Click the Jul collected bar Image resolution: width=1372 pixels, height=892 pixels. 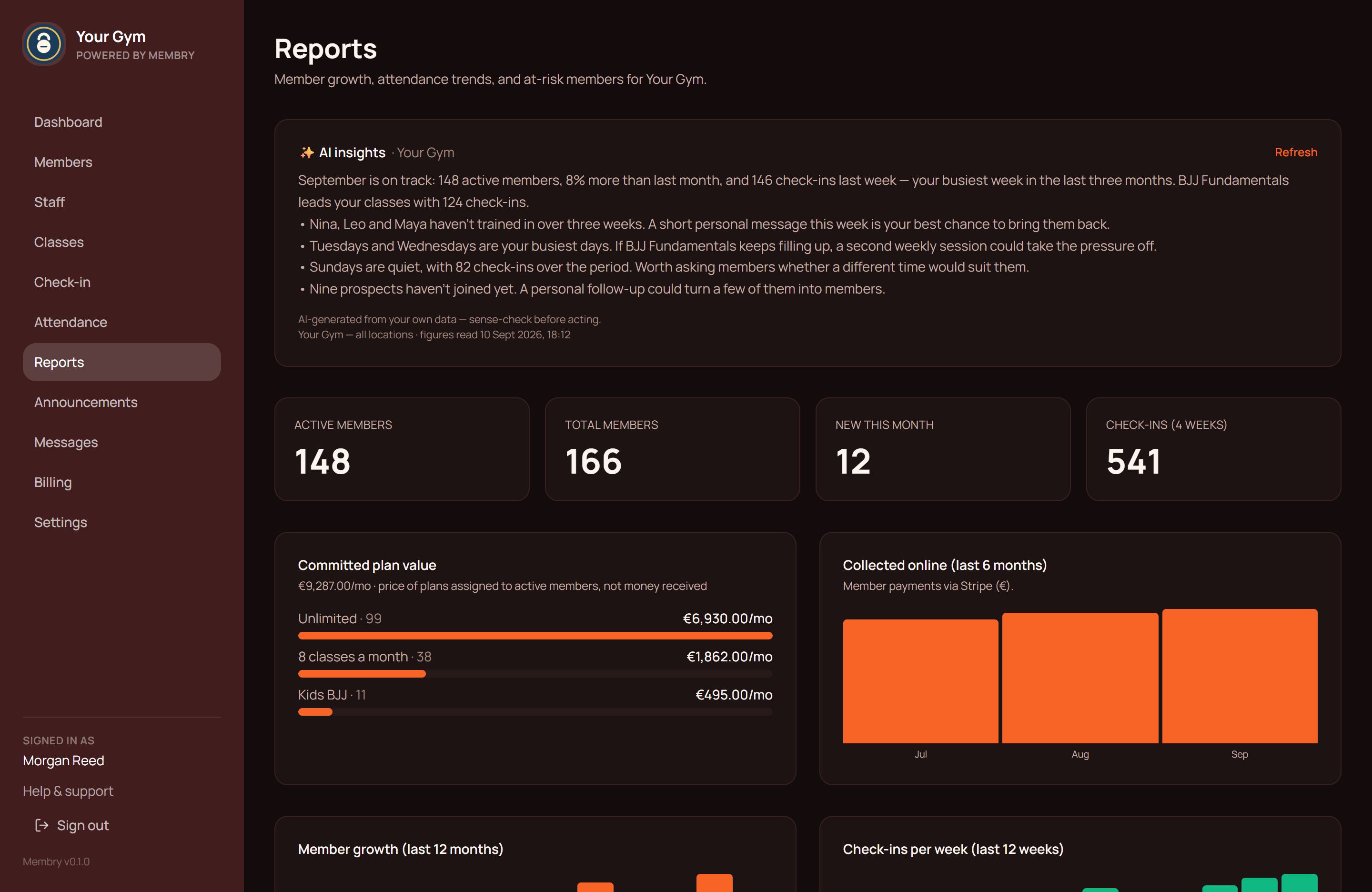[x=921, y=681]
